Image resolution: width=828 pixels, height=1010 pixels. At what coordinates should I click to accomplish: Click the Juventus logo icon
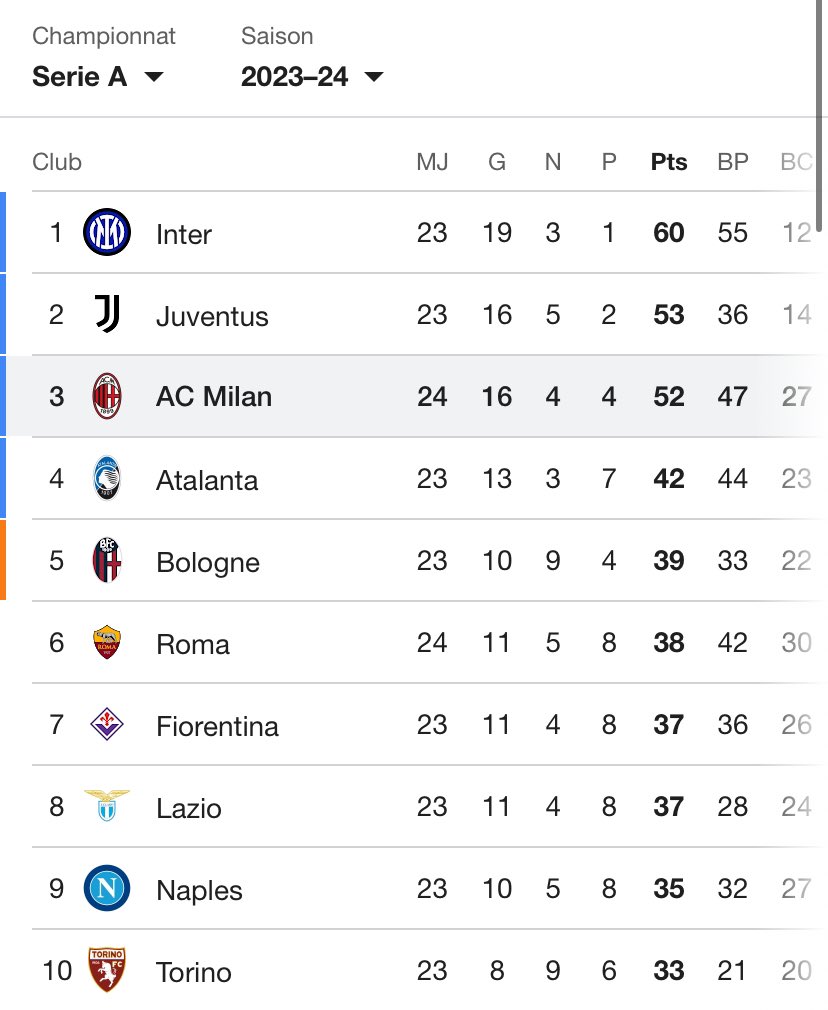[107, 314]
